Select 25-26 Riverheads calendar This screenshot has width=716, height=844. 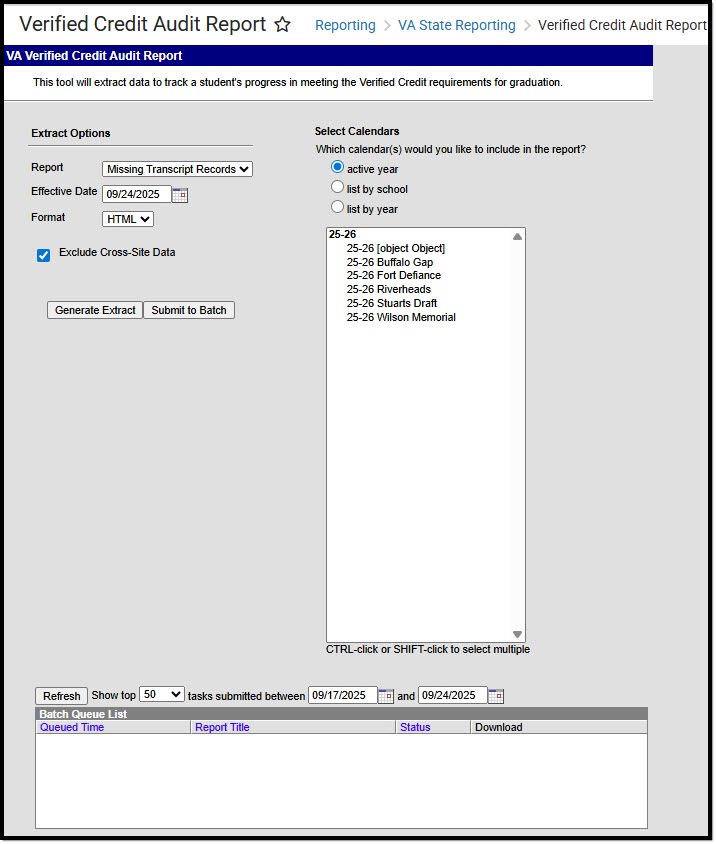(389, 289)
